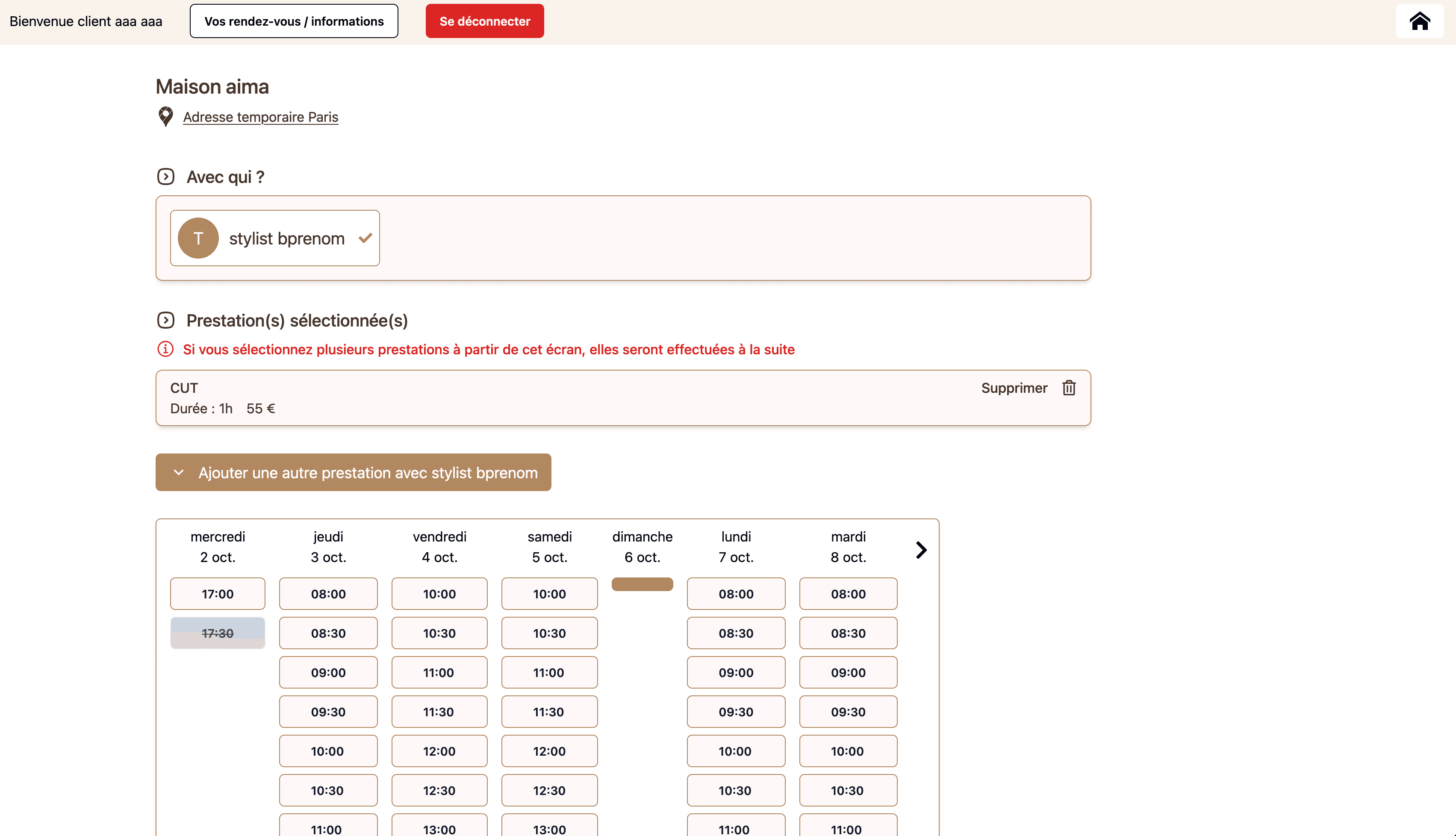Select the 17:00 slot on mercredi

click(x=218, y=594)
